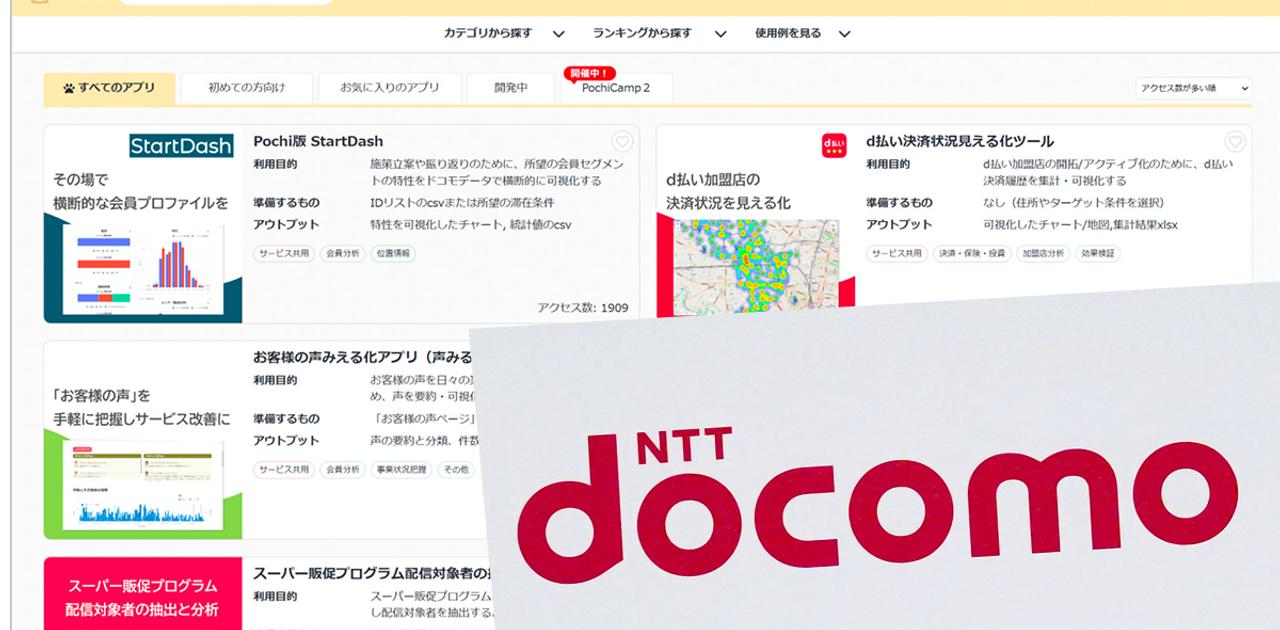The width and height of the screenshot is (1280, 630).
Task: Open Pochi版 StartDash app title
Action: click(x=318, y=141)
